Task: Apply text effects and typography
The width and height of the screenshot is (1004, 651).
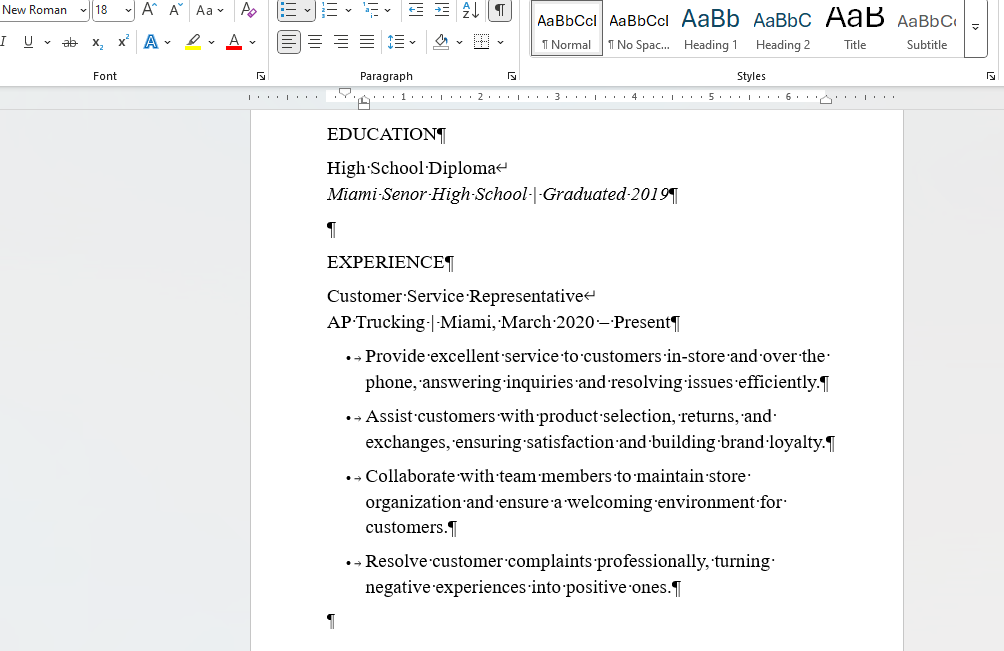Action: tap(151, 42)
